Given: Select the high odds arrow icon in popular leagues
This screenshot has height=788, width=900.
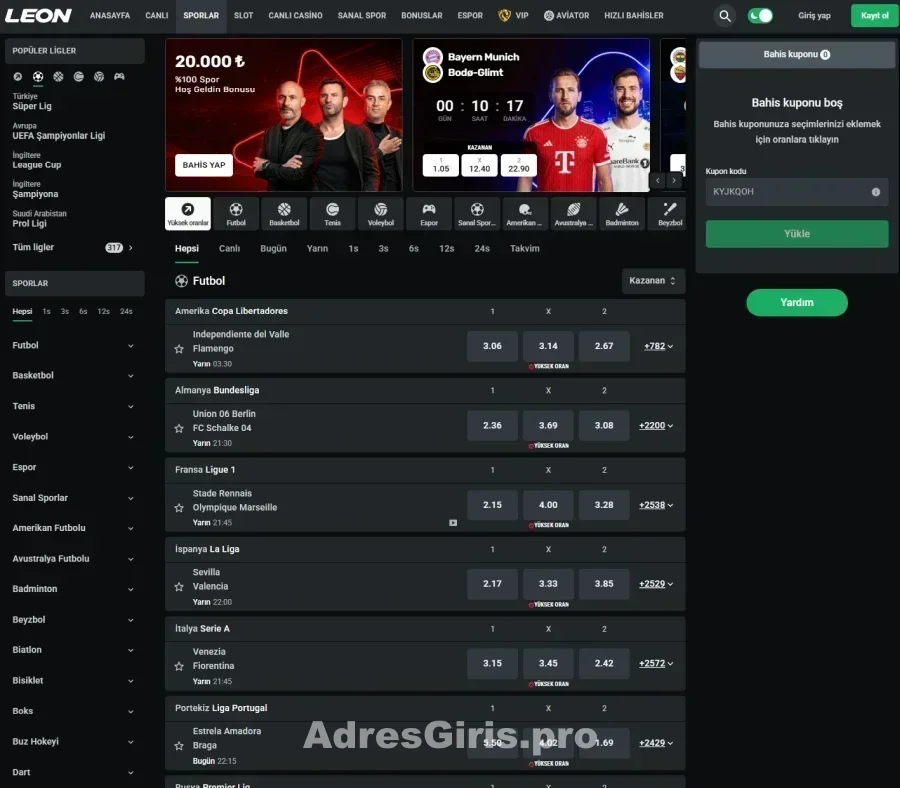Looking at the screenshot, I should (18, 76).
